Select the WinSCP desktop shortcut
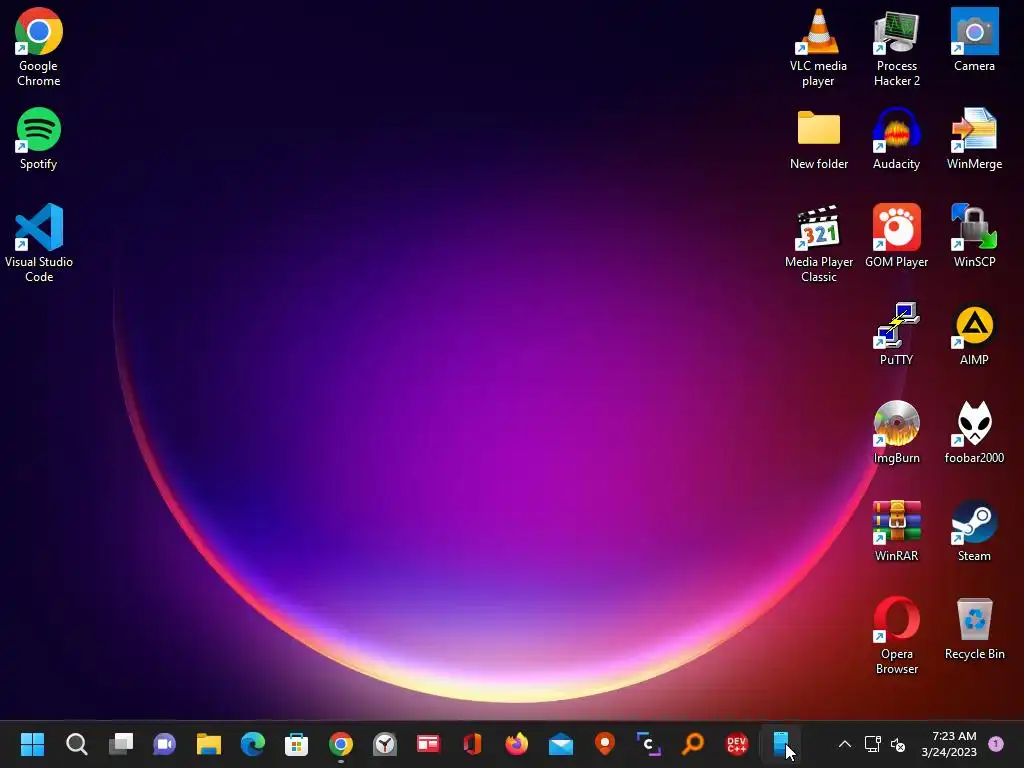 974,235
